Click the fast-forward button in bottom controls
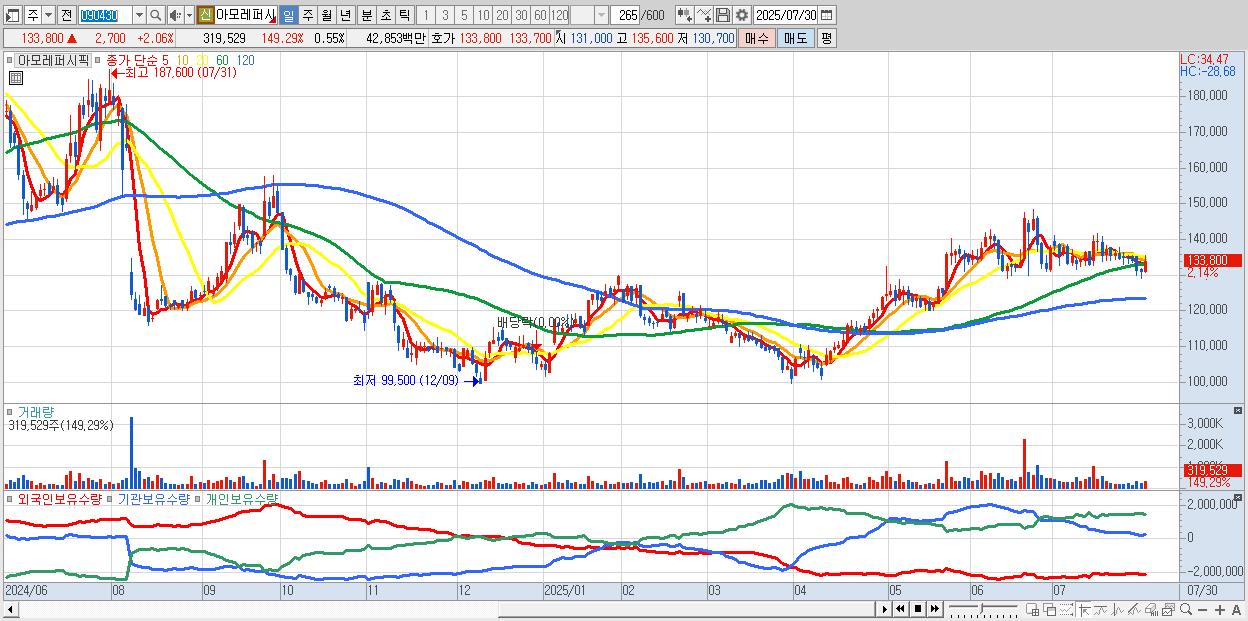 tap(934, 609)
